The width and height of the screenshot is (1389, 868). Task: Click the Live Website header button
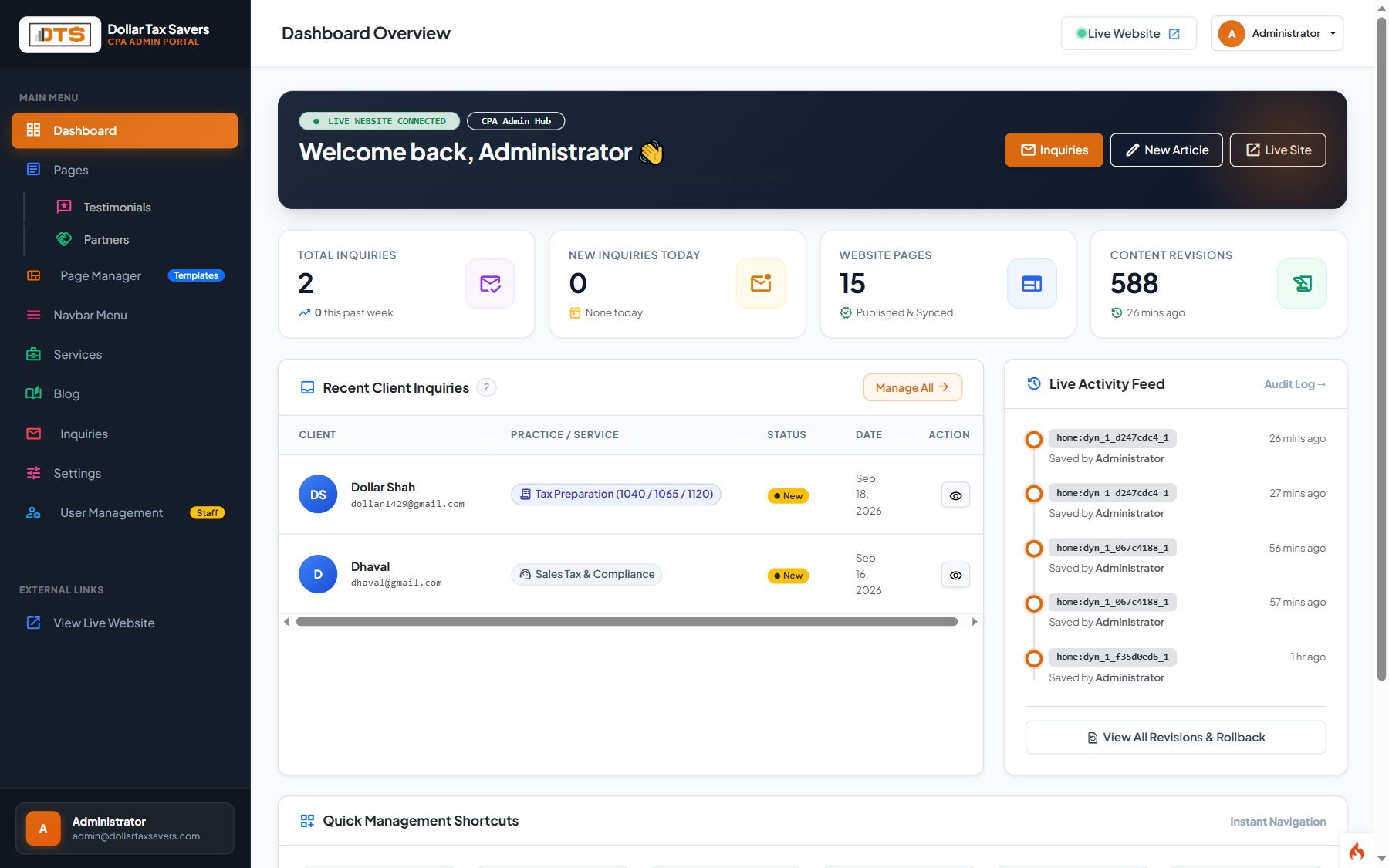tap(1128, 33)
